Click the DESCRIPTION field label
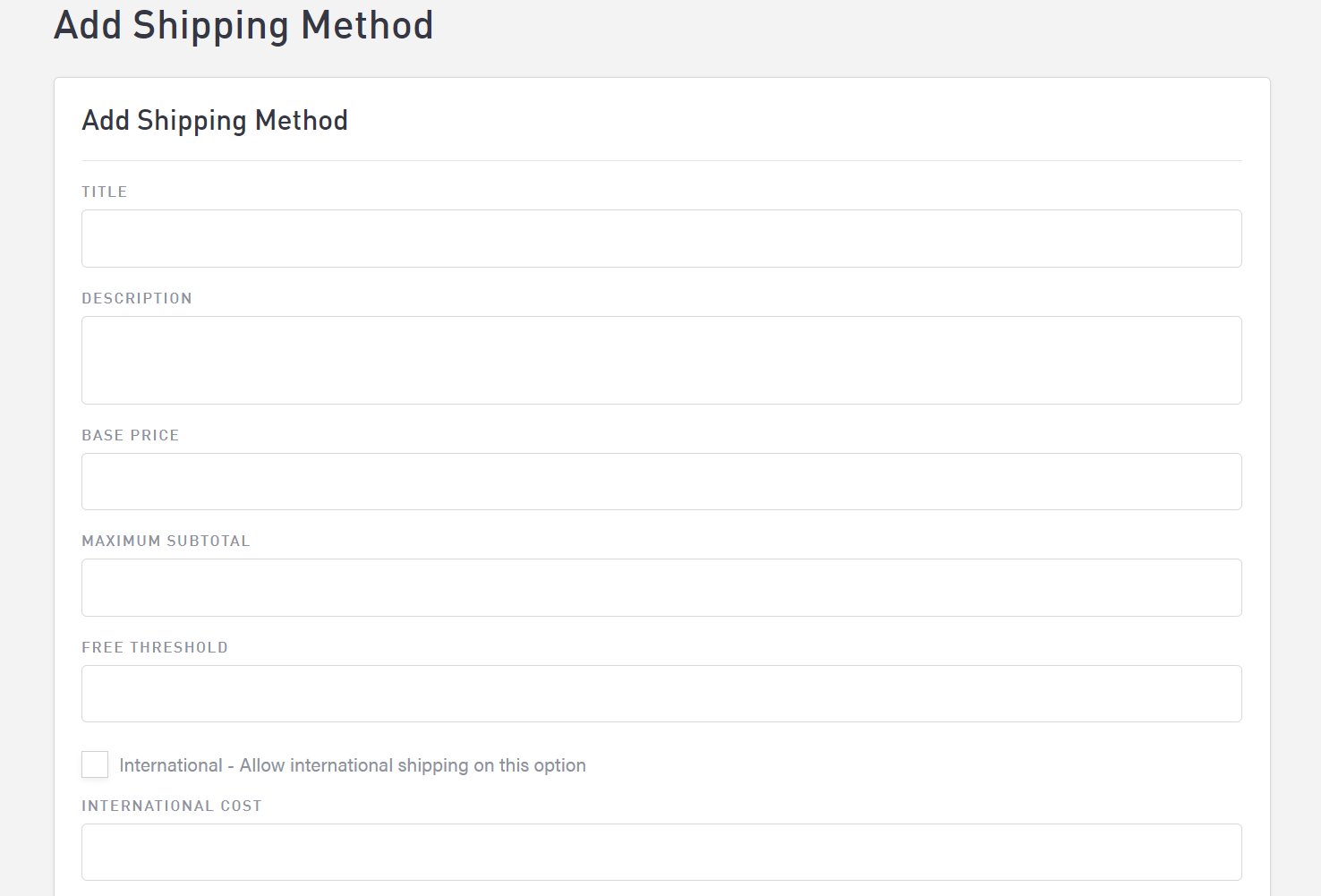Viewport: 1321px width, 896px height. 137,298
